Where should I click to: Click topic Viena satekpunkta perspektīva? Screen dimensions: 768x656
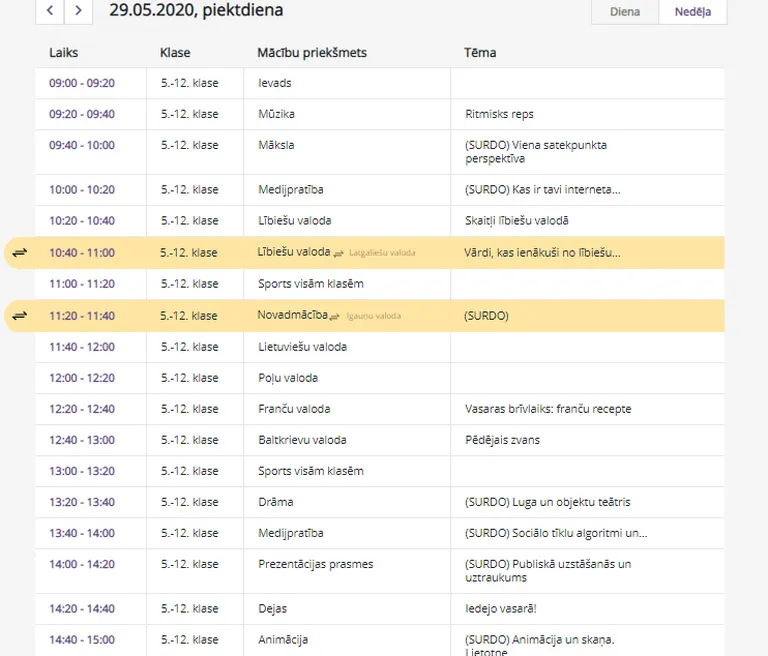pyautogui.click(x=536, y=152)
